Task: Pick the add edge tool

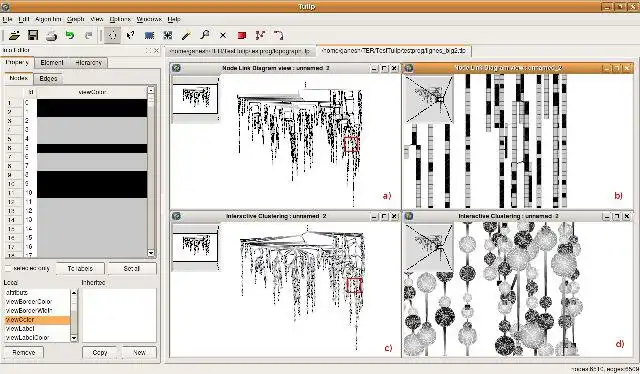Action: [x=260, y=36]
